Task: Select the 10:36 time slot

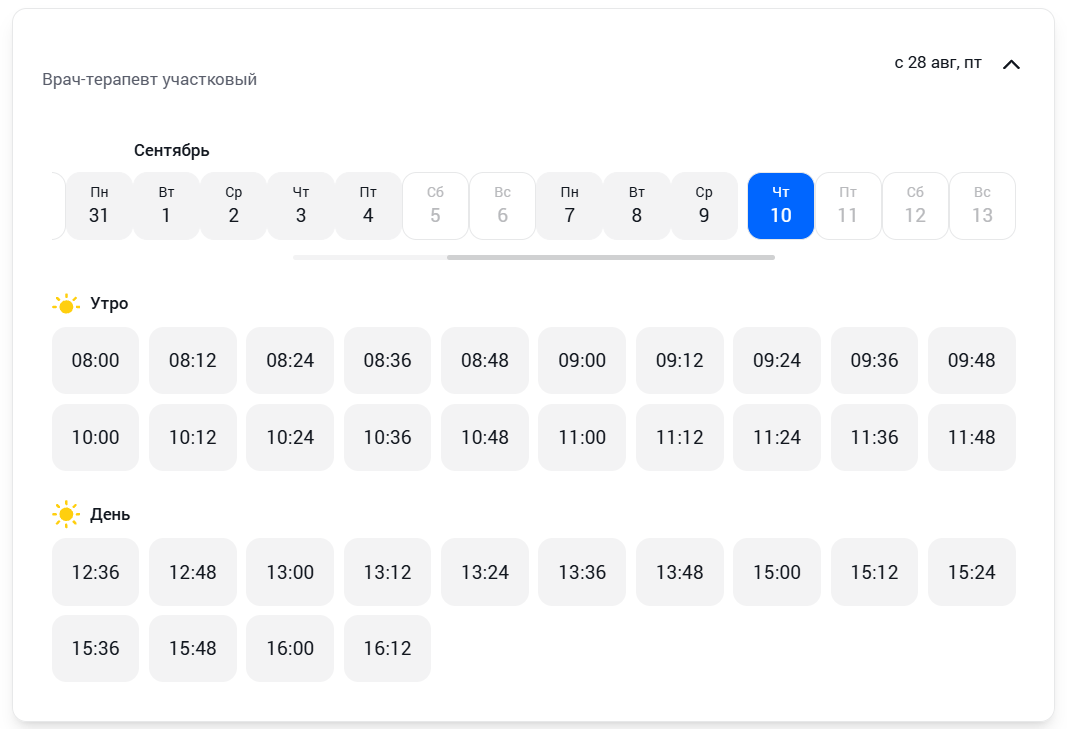Action: 387,437
